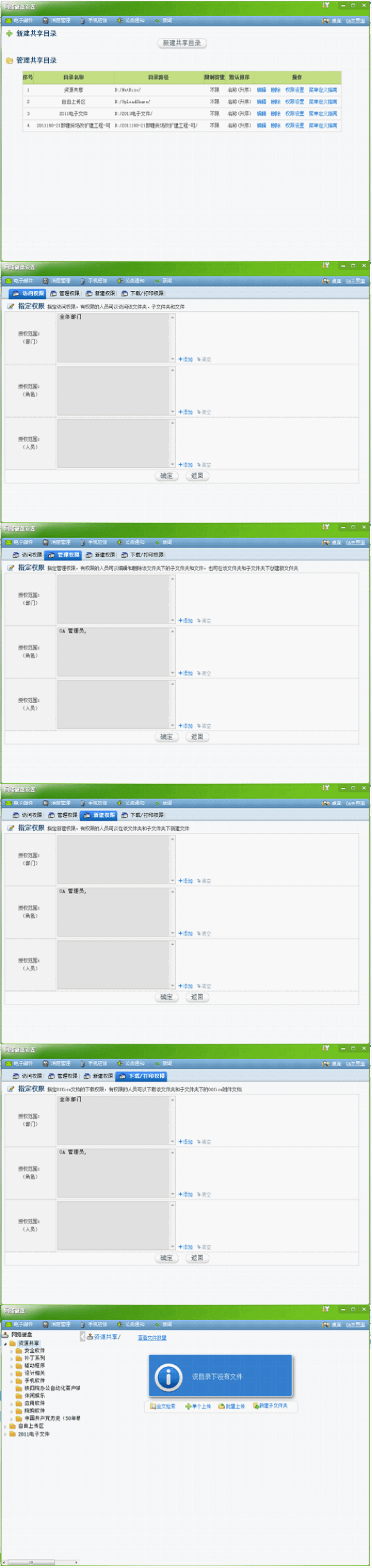Click the 全文检索 search icon
Screen dimensions: 372x1568
(152, 1406)
